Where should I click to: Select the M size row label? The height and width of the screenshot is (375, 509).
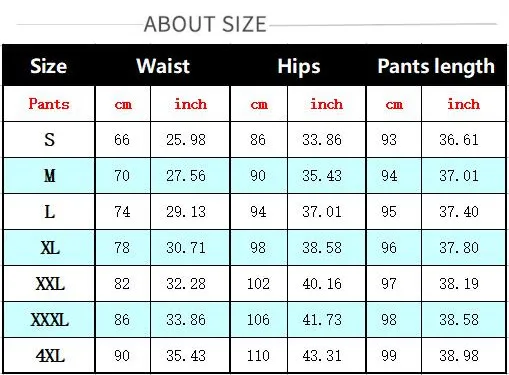pyautogui.click(x=49, y=175)
